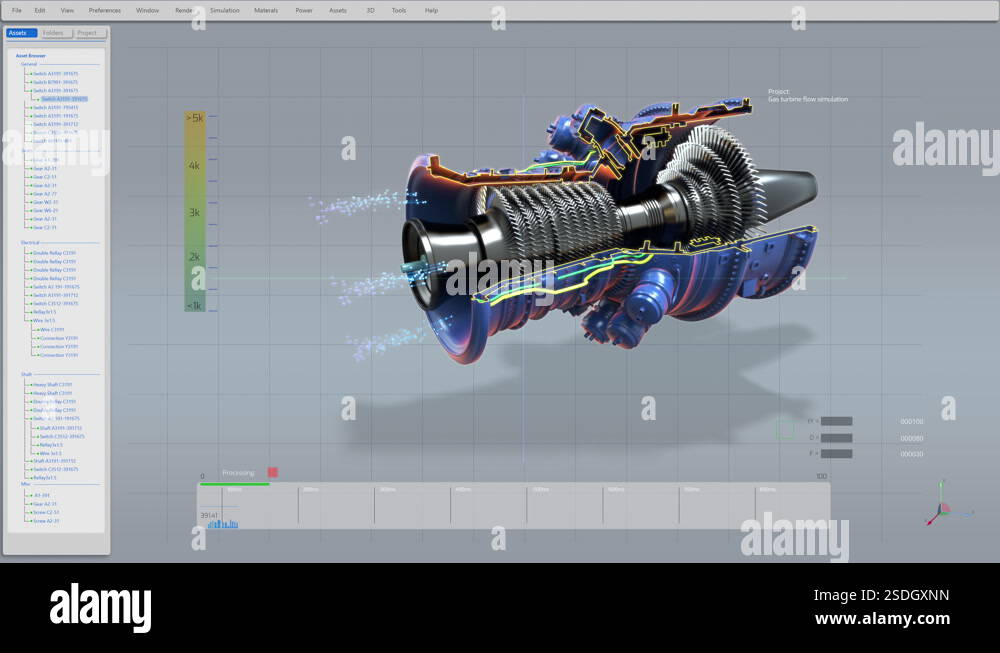This screenshot has width=1000, height=653.
Task: Click the gray field beside value 000080
Action: [836, 438]
